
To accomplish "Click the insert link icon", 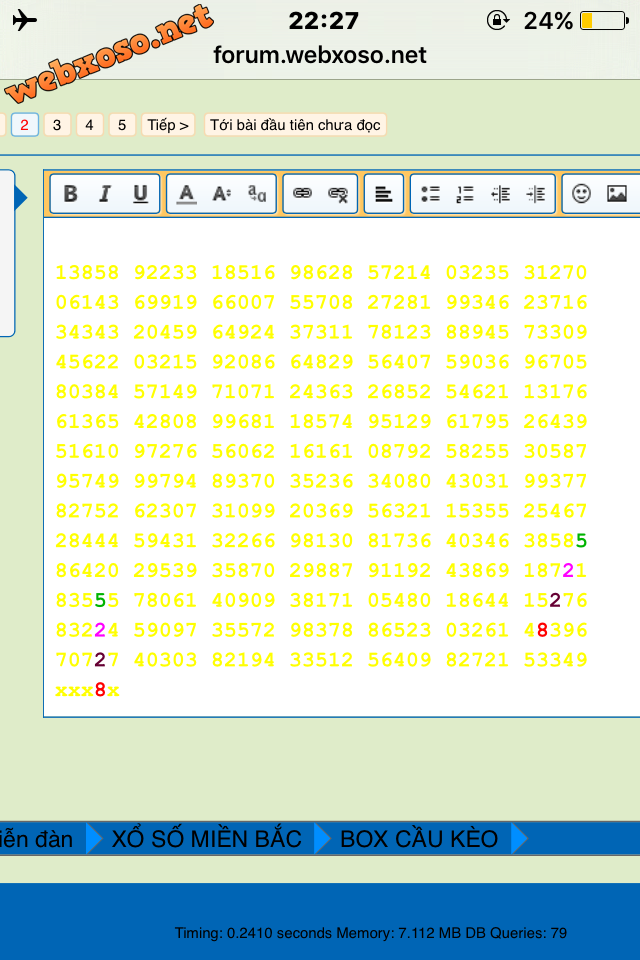I will tap(302, 194).
